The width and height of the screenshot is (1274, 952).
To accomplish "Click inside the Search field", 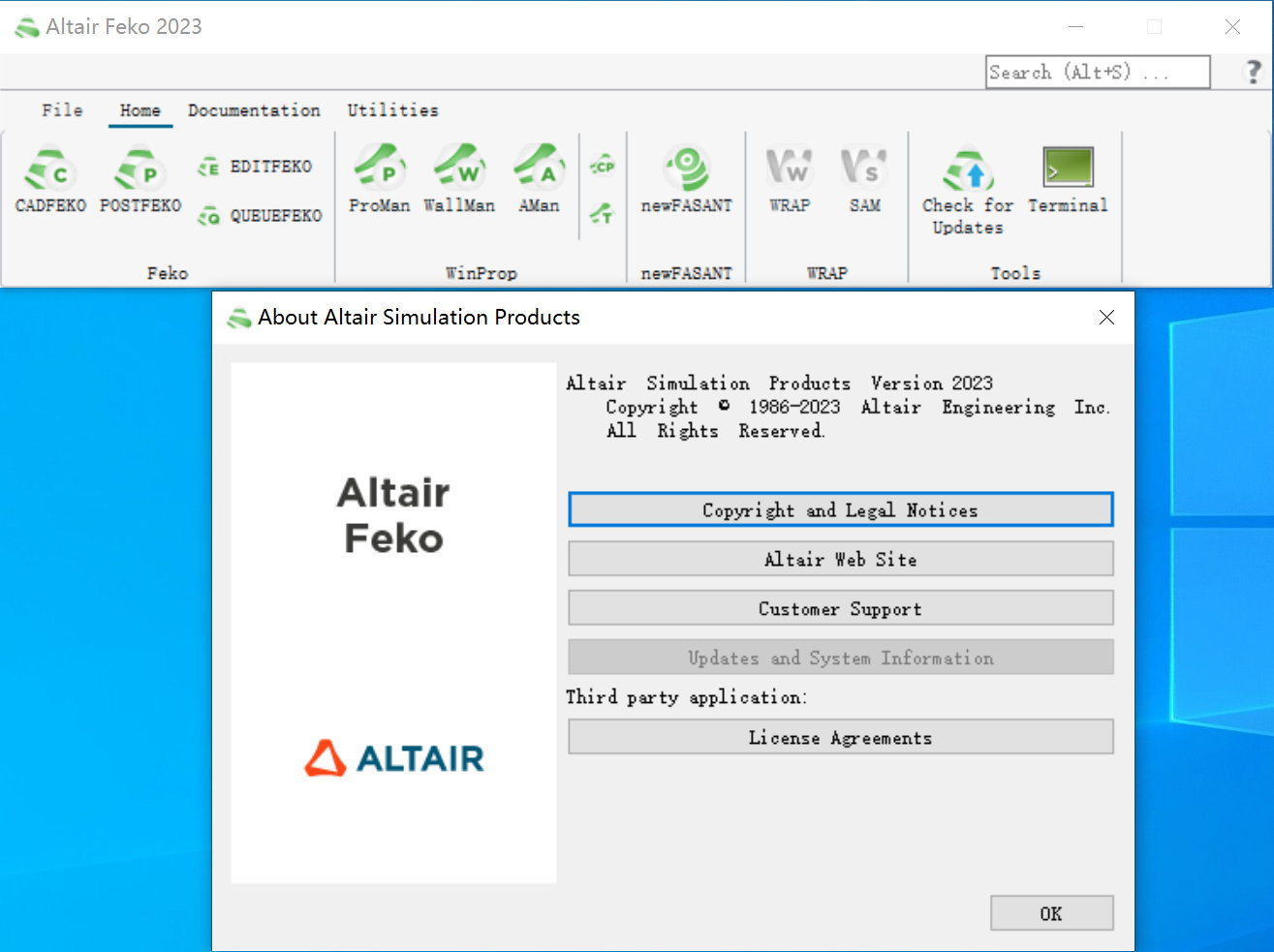I will (1097, 73).
